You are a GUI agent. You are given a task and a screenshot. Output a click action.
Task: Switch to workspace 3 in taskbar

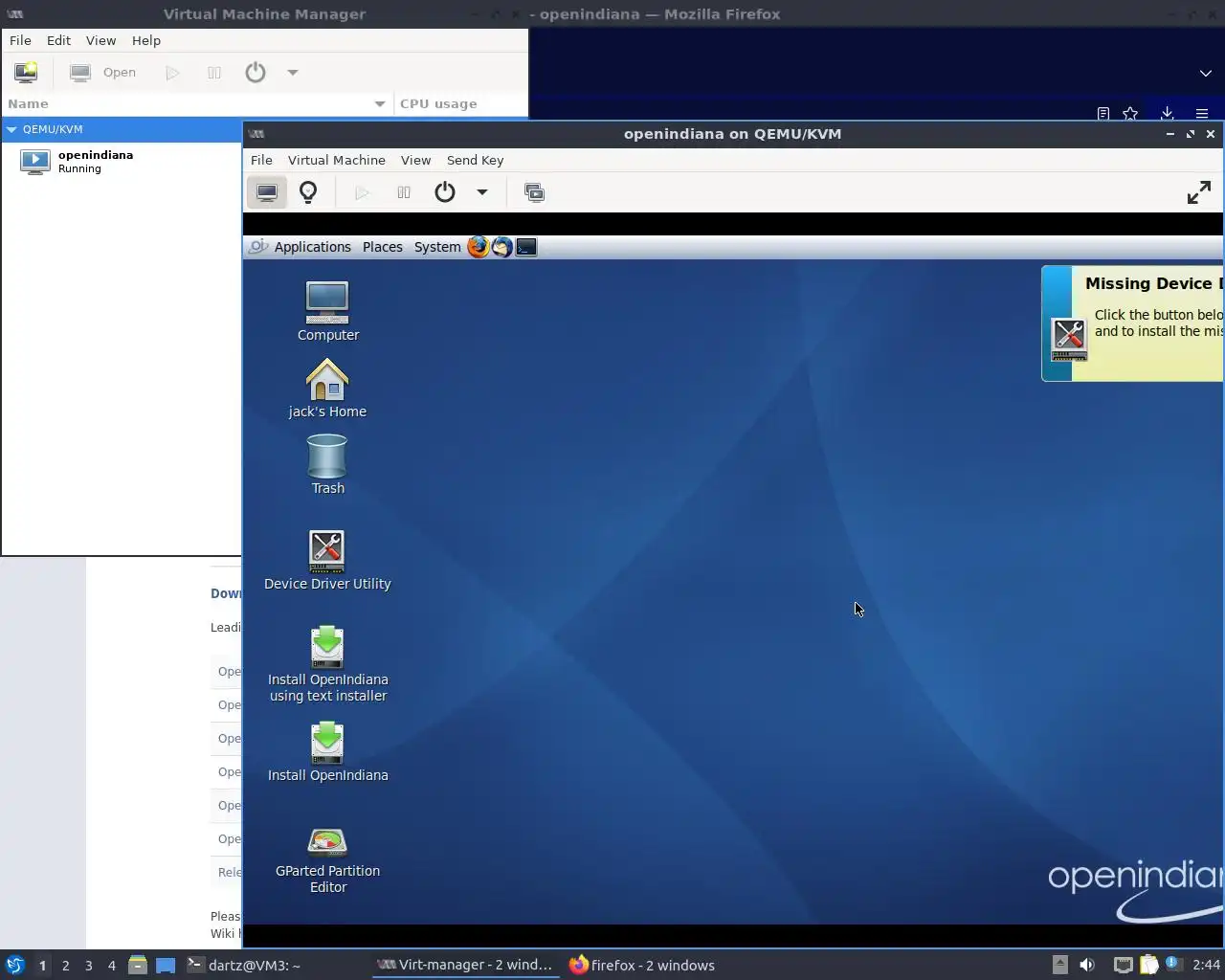click(89, 966)
